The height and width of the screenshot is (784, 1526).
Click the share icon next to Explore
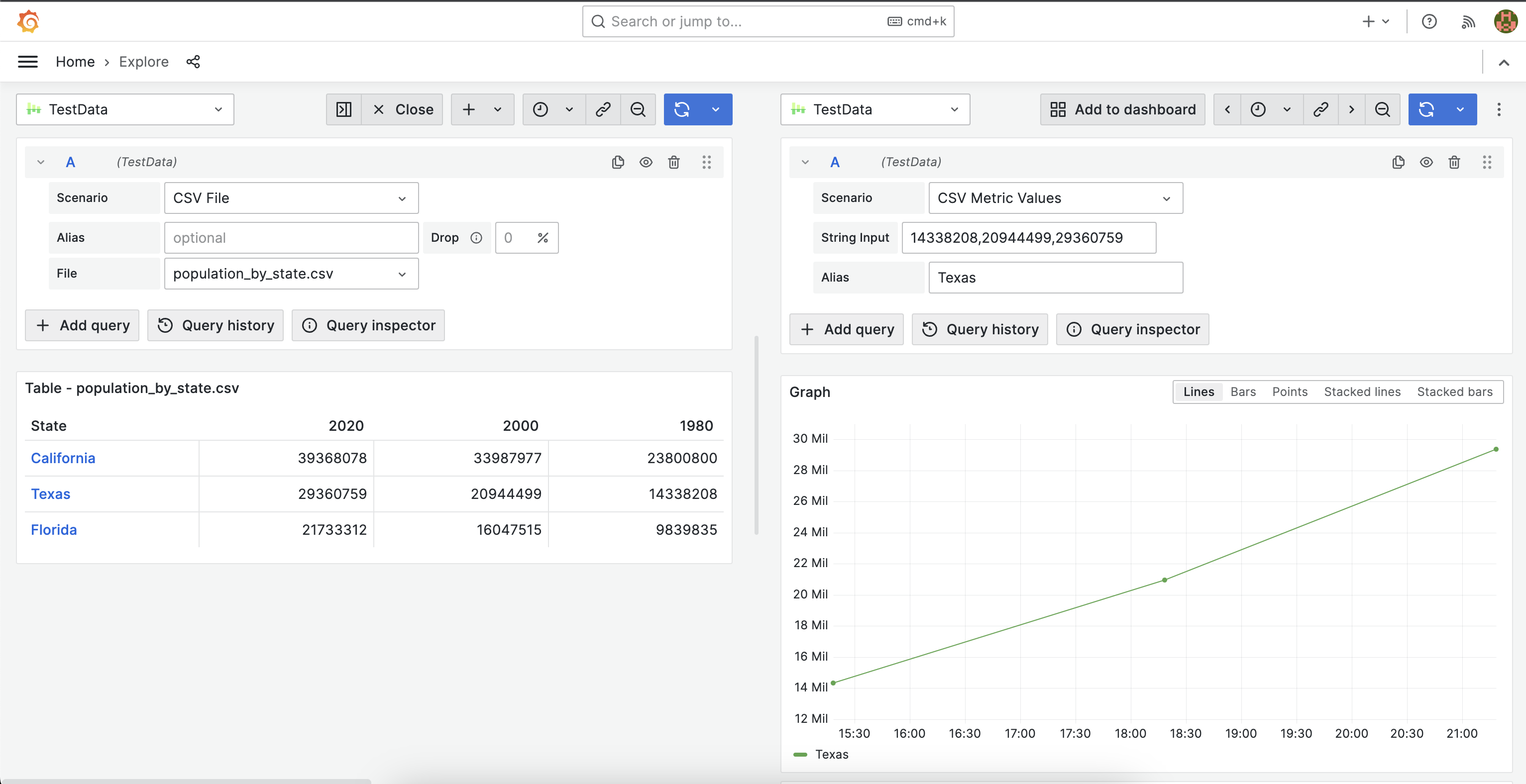tap(193, 62)
